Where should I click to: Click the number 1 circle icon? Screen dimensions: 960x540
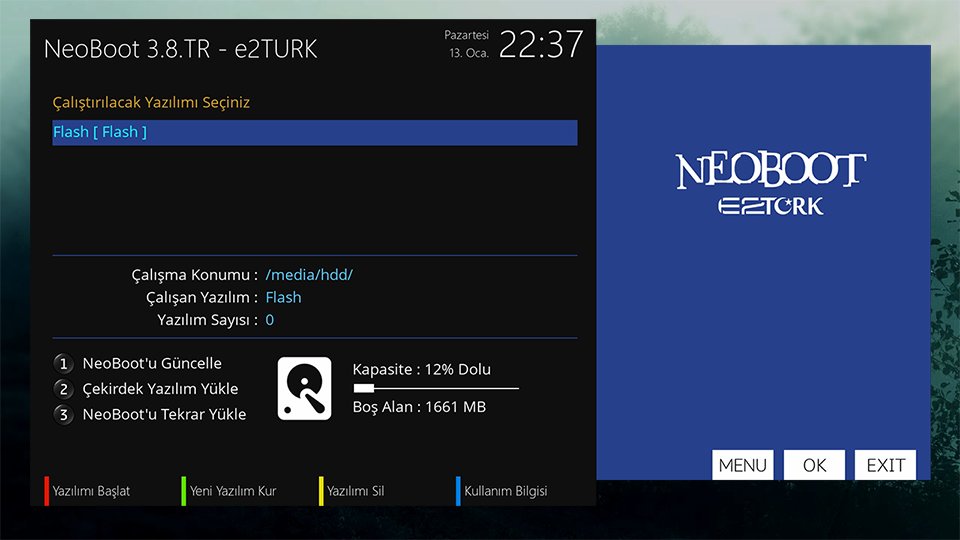point(63,364)
